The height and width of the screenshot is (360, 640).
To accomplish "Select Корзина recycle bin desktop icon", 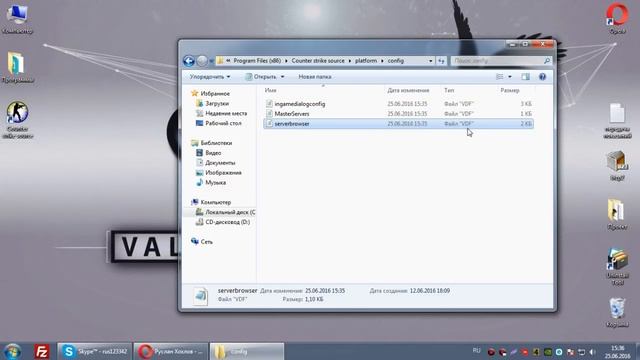I will point(617,313).
